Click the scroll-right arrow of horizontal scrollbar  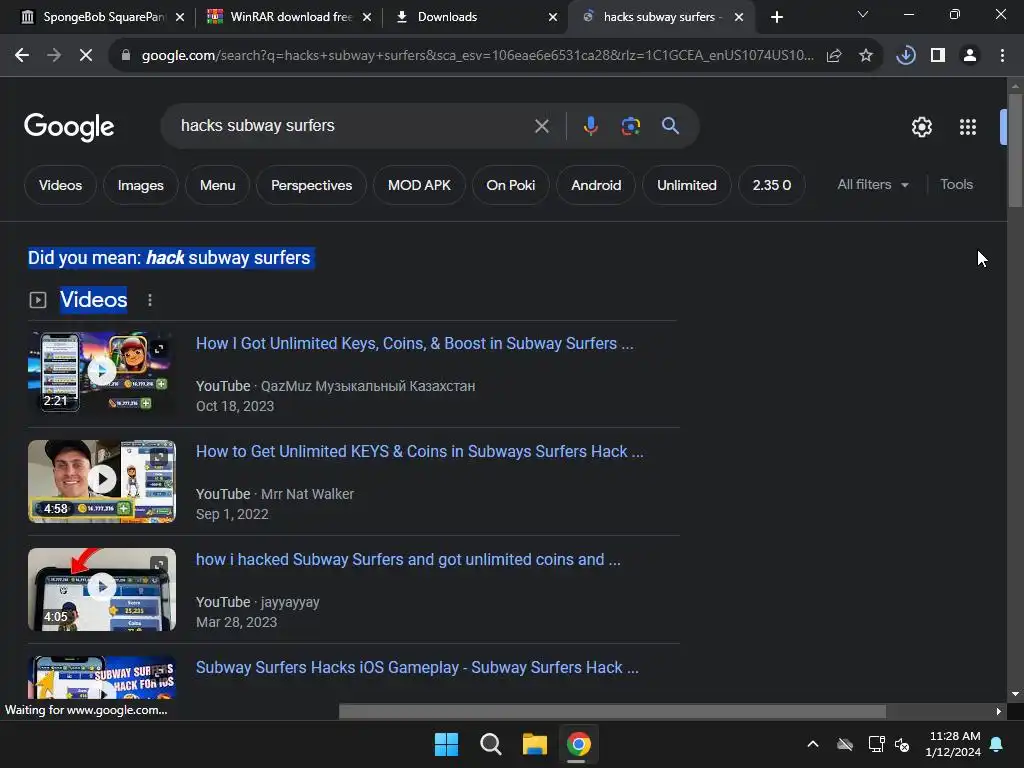999,711
